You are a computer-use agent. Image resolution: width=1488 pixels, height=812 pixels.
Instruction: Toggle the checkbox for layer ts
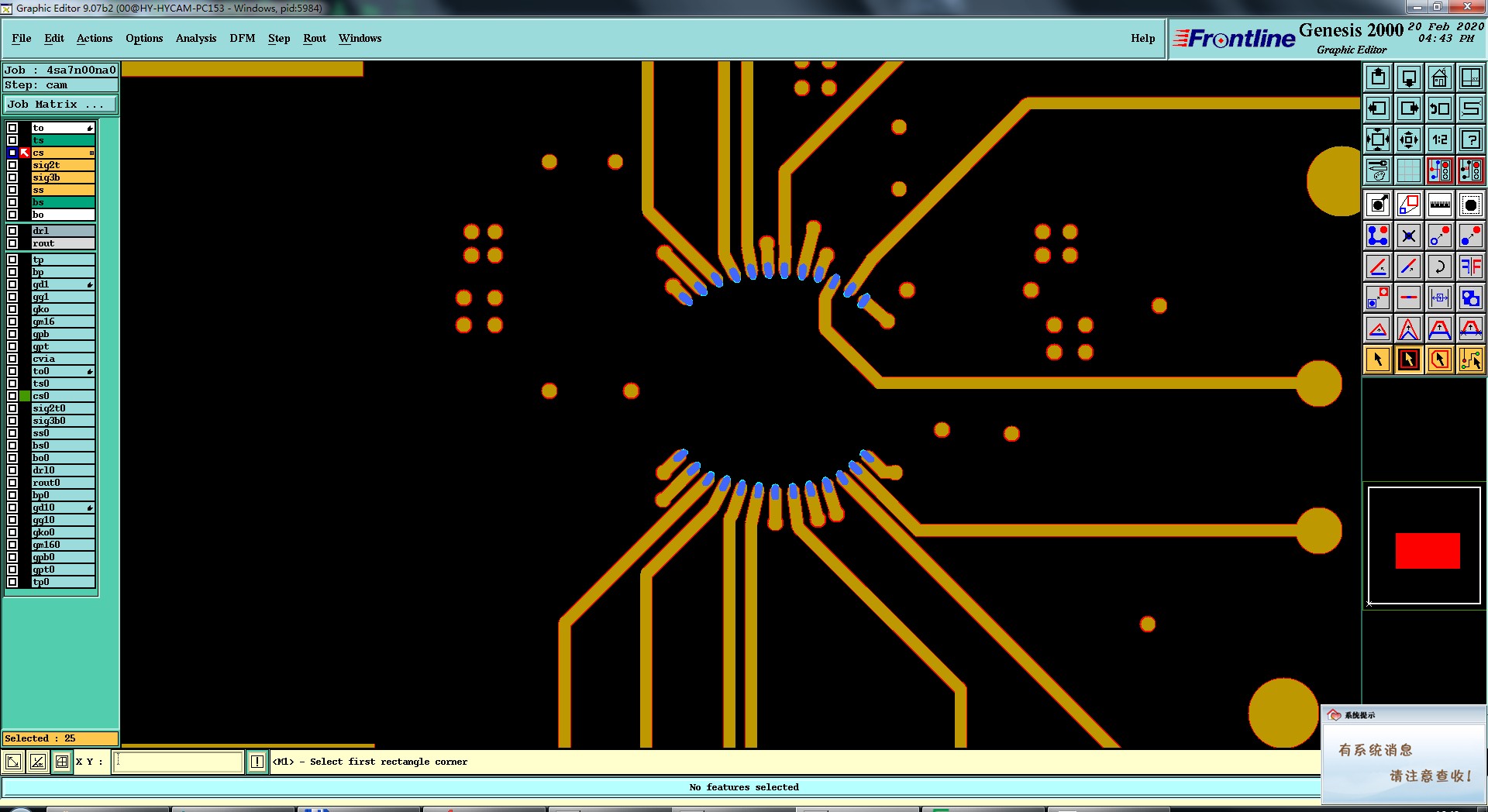[12, 140]
